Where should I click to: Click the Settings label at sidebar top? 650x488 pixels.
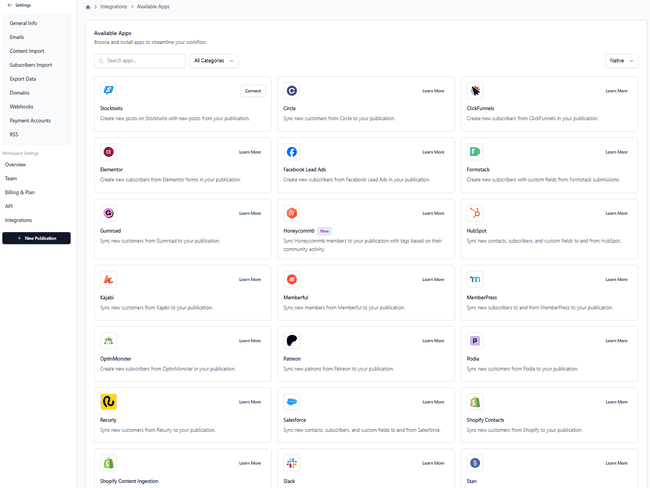pyautogui.click(x=23, y=5)
